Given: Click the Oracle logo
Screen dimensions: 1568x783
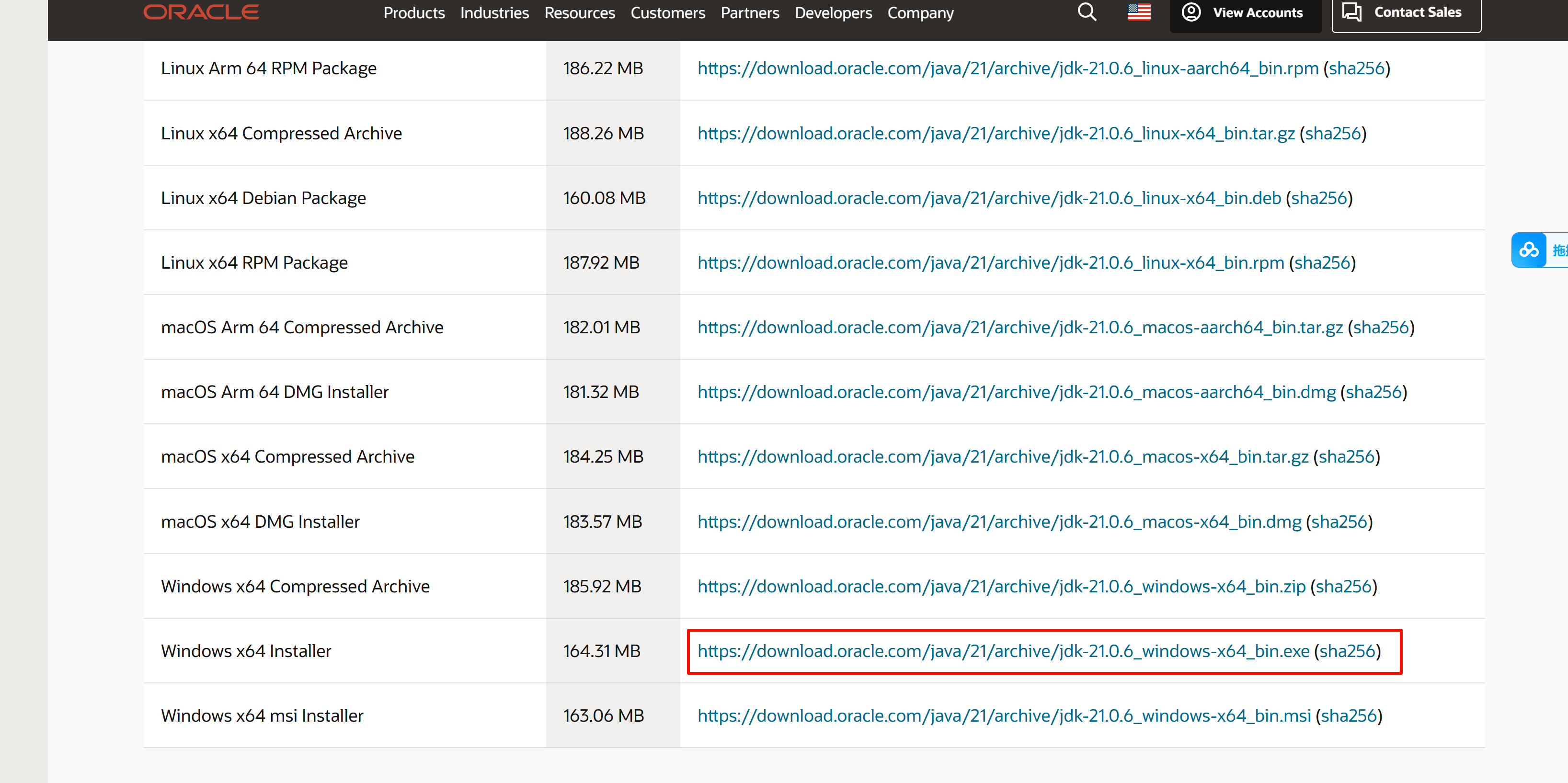Looking at the screenshot, I should pyautogui.click(x=201, y=11).
